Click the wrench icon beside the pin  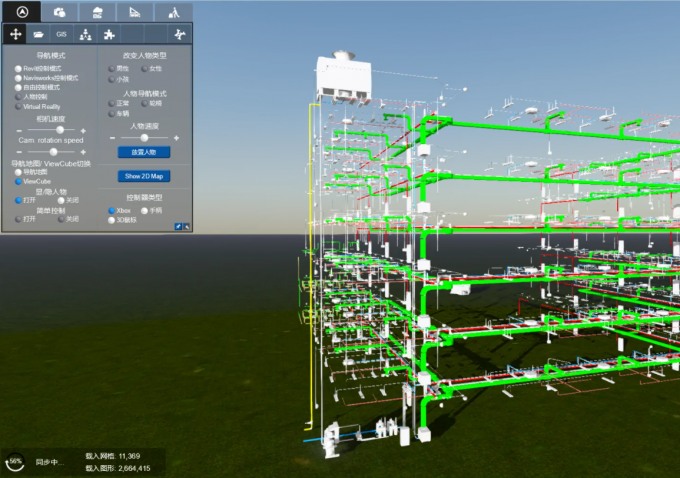point(186,226)
